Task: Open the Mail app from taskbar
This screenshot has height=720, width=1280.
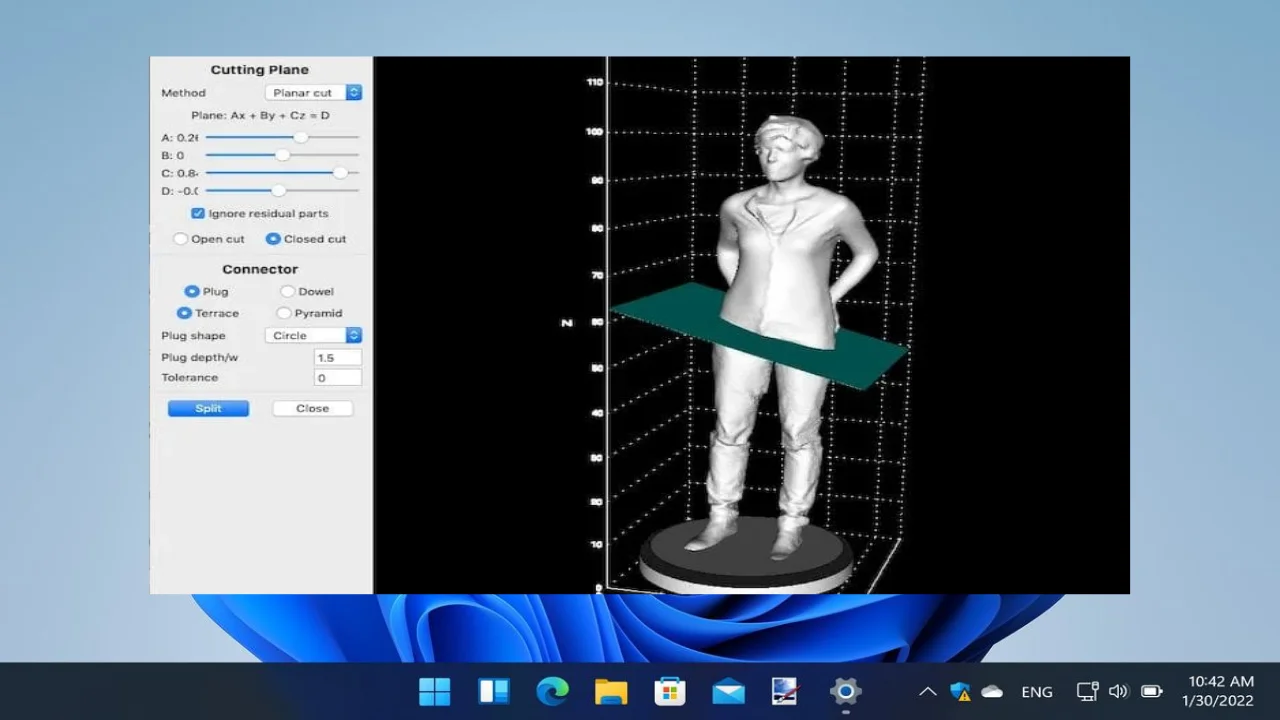Action: point(728,691)
